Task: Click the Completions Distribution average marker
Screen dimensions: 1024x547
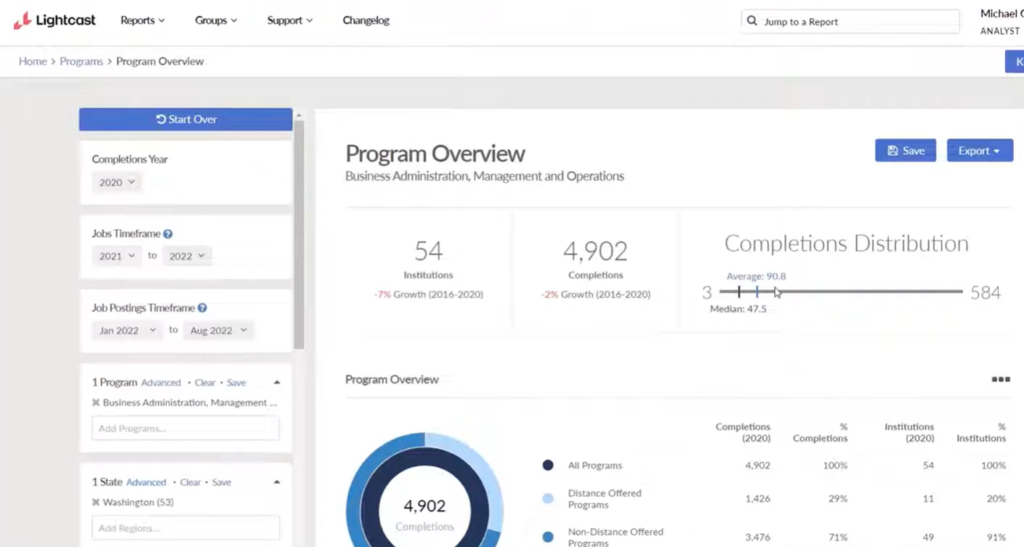Action: [x=757, y=292]
